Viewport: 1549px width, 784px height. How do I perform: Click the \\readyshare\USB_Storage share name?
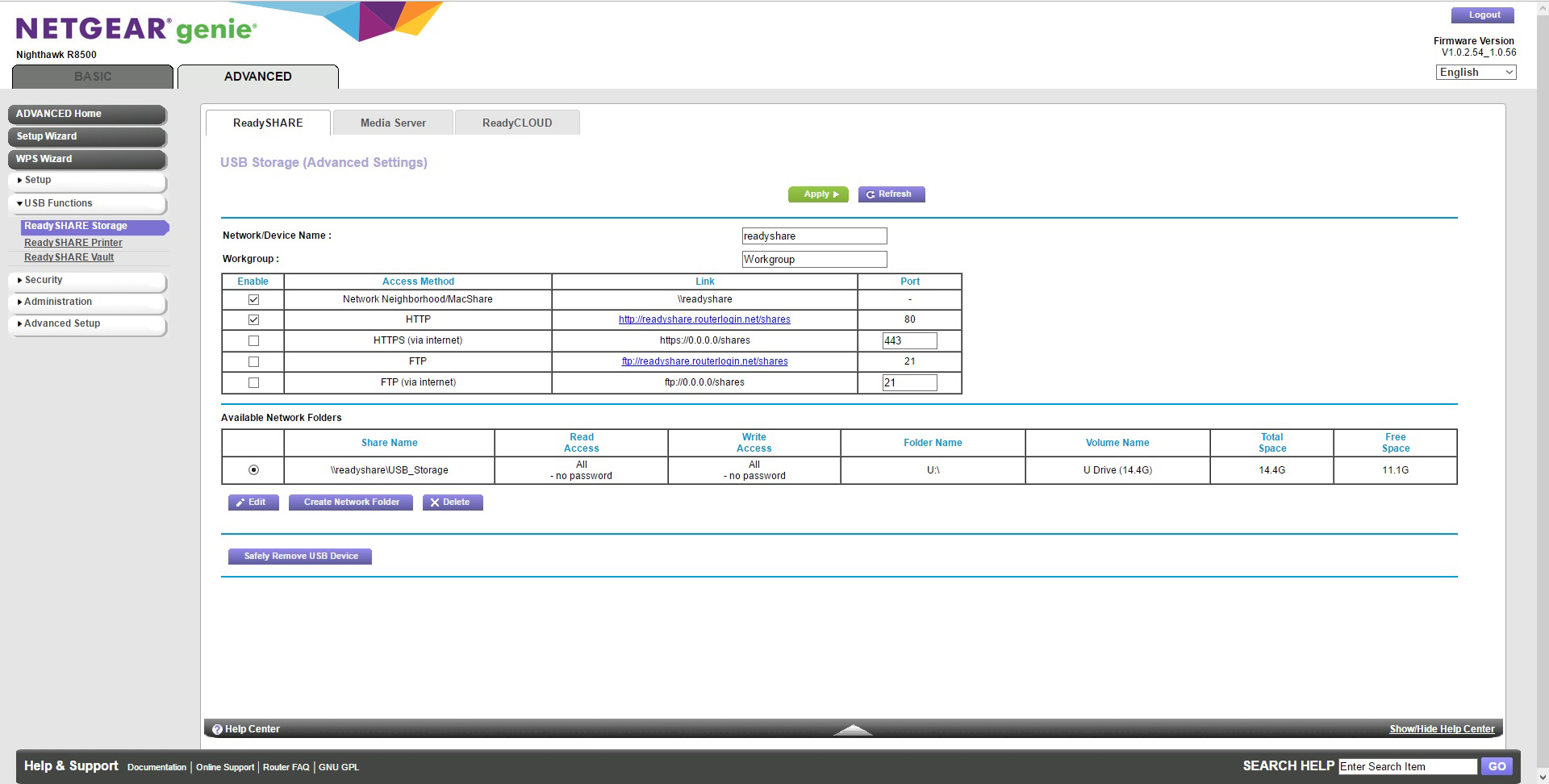point(389,470)
